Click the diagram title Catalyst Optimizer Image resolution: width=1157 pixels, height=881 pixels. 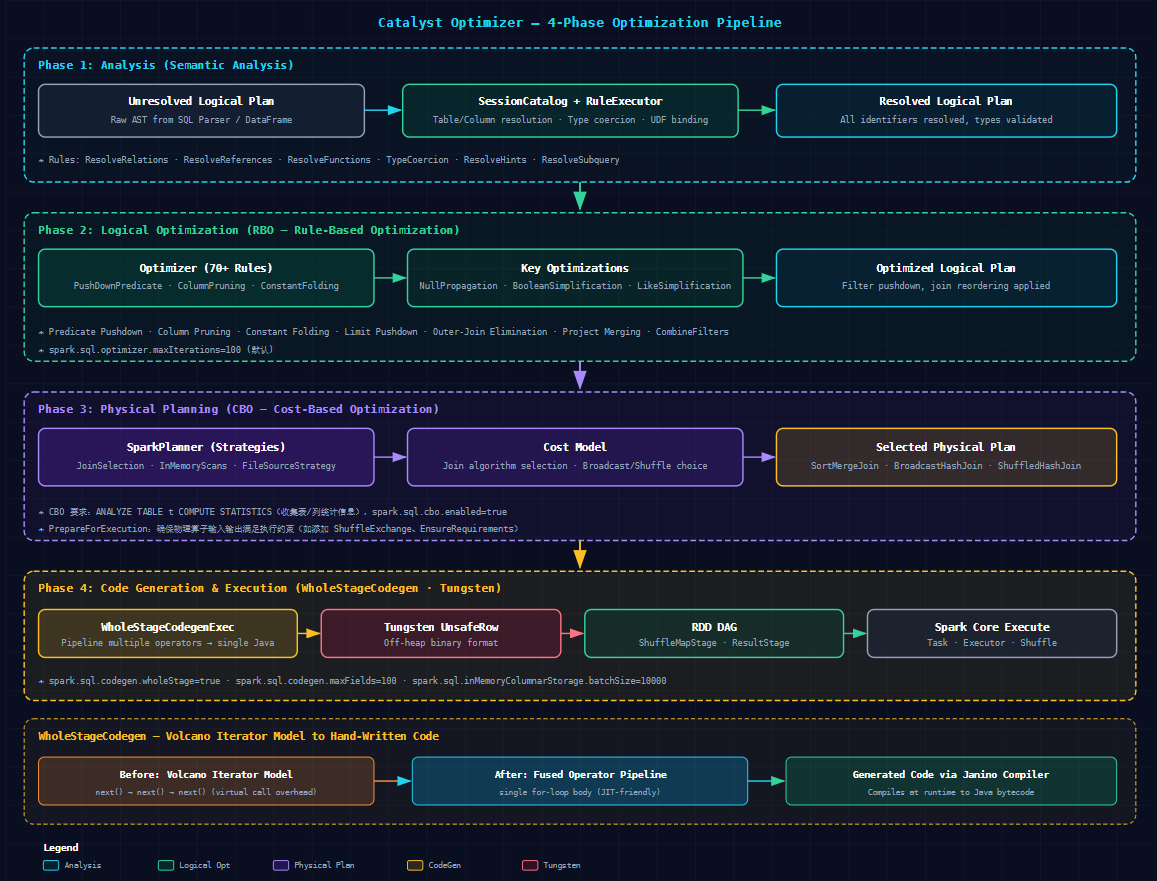pos(579,22)
